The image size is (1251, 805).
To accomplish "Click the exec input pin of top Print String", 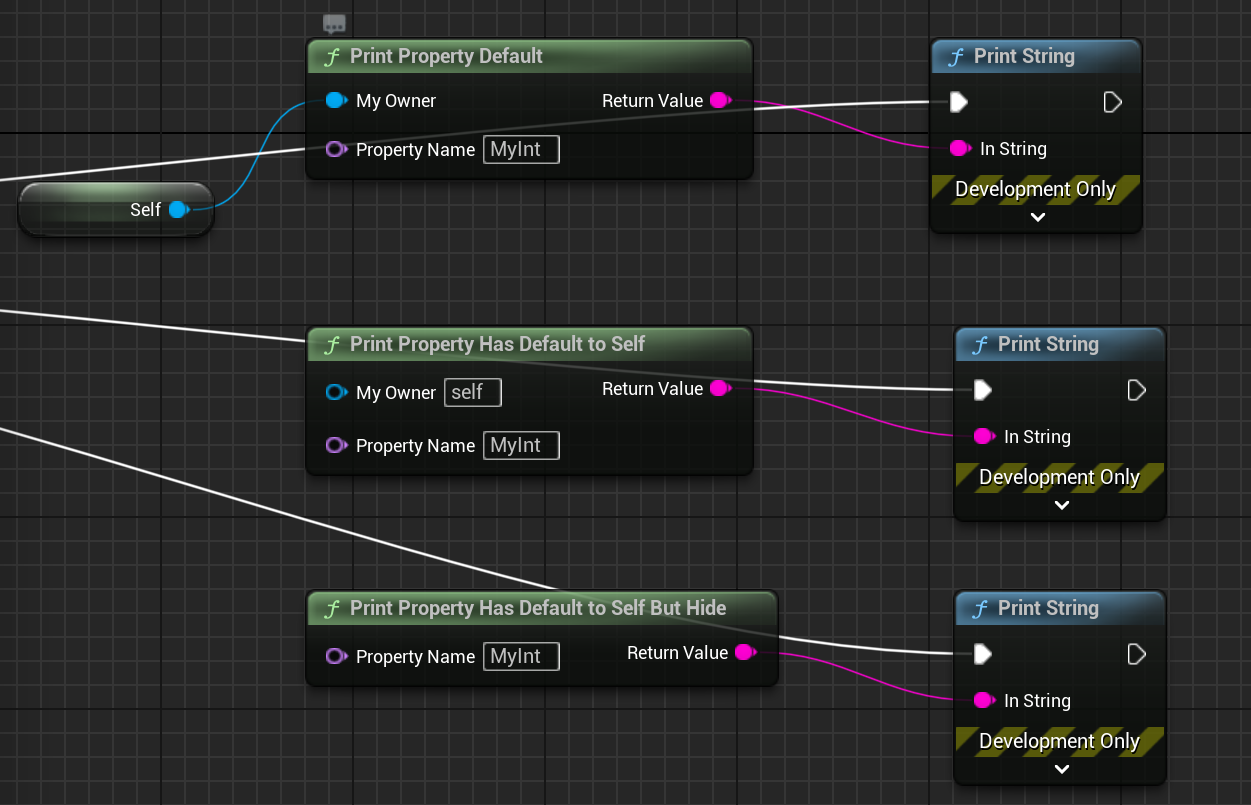I will click(958, 102).
